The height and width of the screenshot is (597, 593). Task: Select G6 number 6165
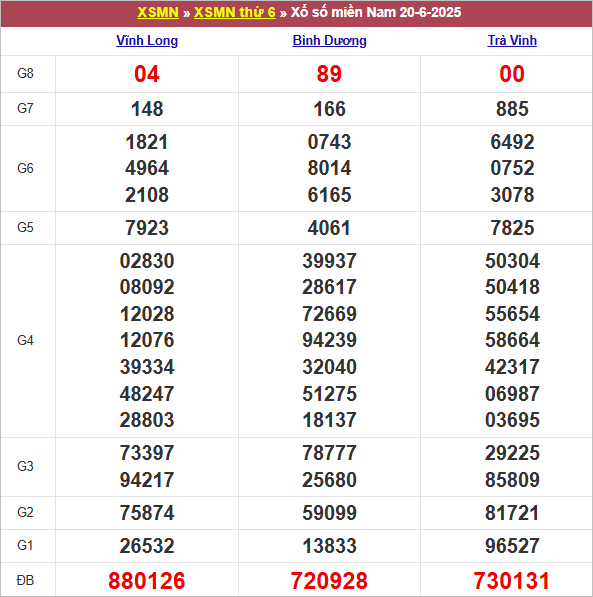(x=329, y=195)
